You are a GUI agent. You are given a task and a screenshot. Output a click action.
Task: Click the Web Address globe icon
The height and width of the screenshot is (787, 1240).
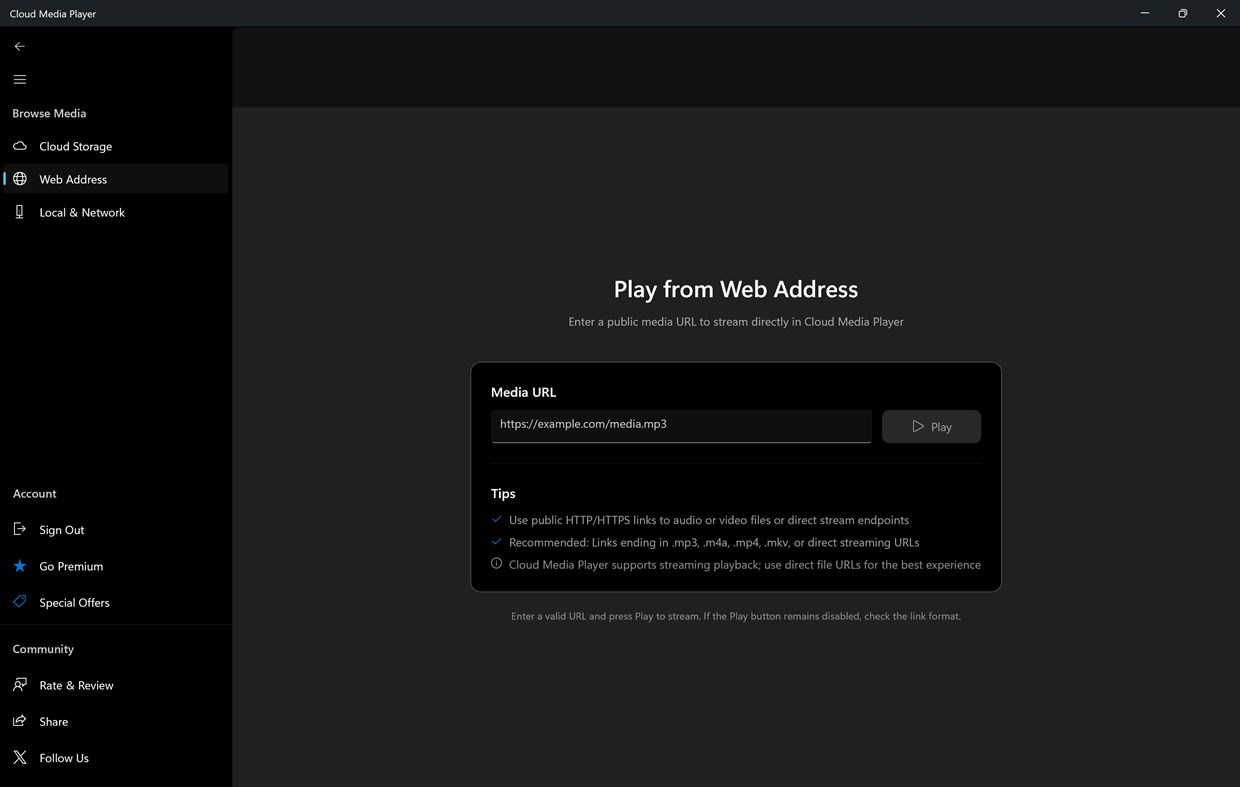point(19,179)
